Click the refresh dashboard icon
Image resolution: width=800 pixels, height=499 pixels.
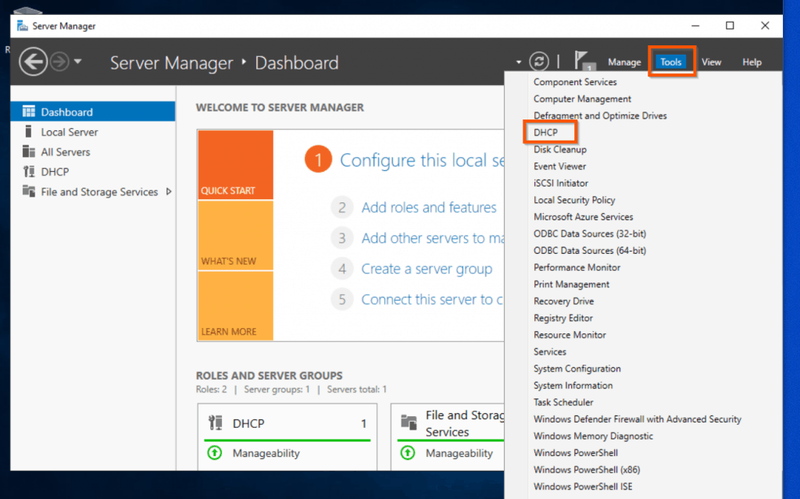(x=539, y=62)
